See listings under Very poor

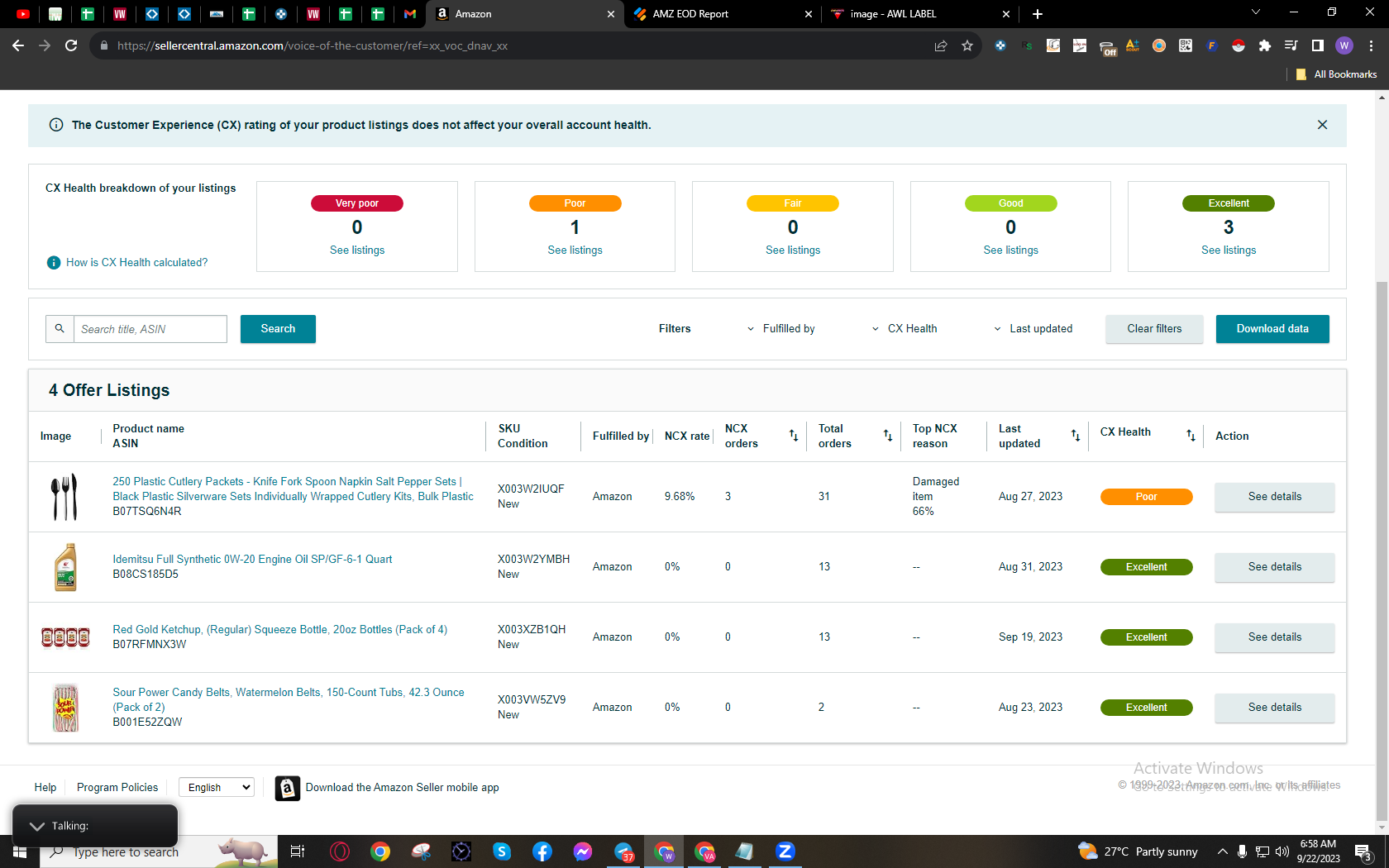pyautogui.click(x=357, y=250)
